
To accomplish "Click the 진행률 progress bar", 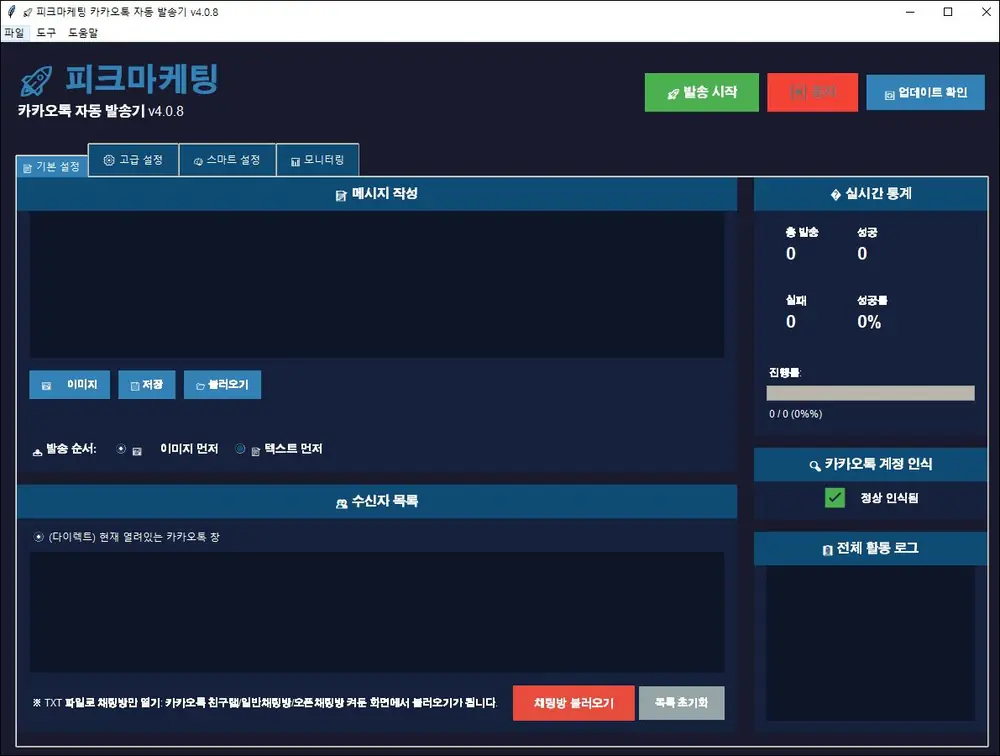I will [870, 393].
